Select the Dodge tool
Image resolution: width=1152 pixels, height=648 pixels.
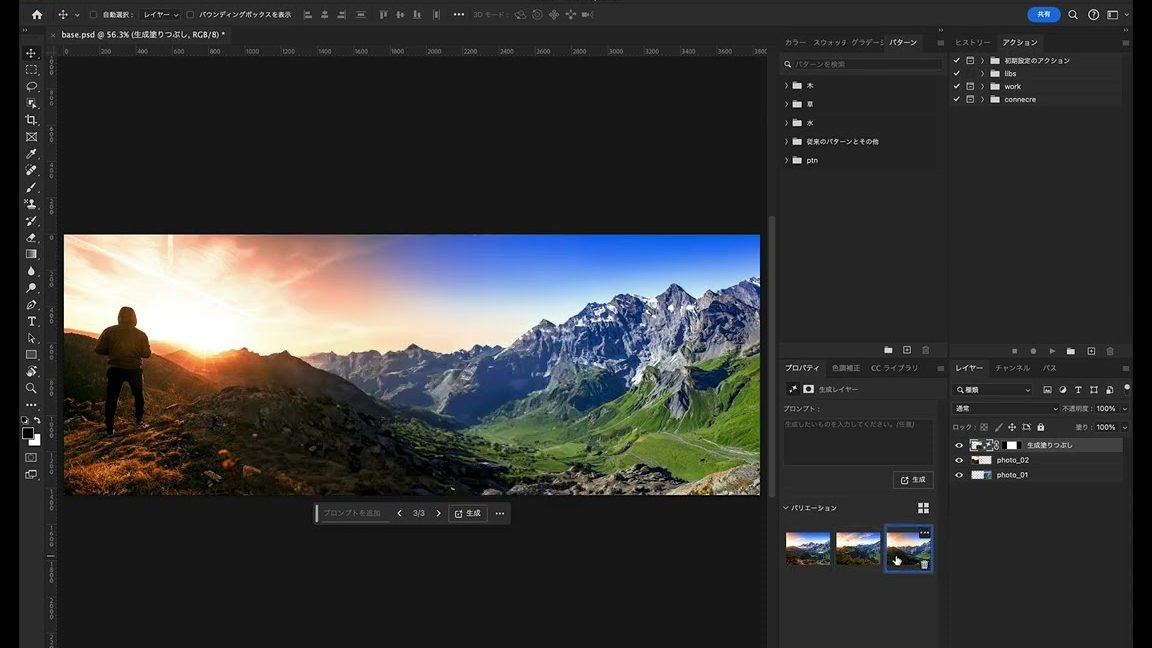(31, 288)
